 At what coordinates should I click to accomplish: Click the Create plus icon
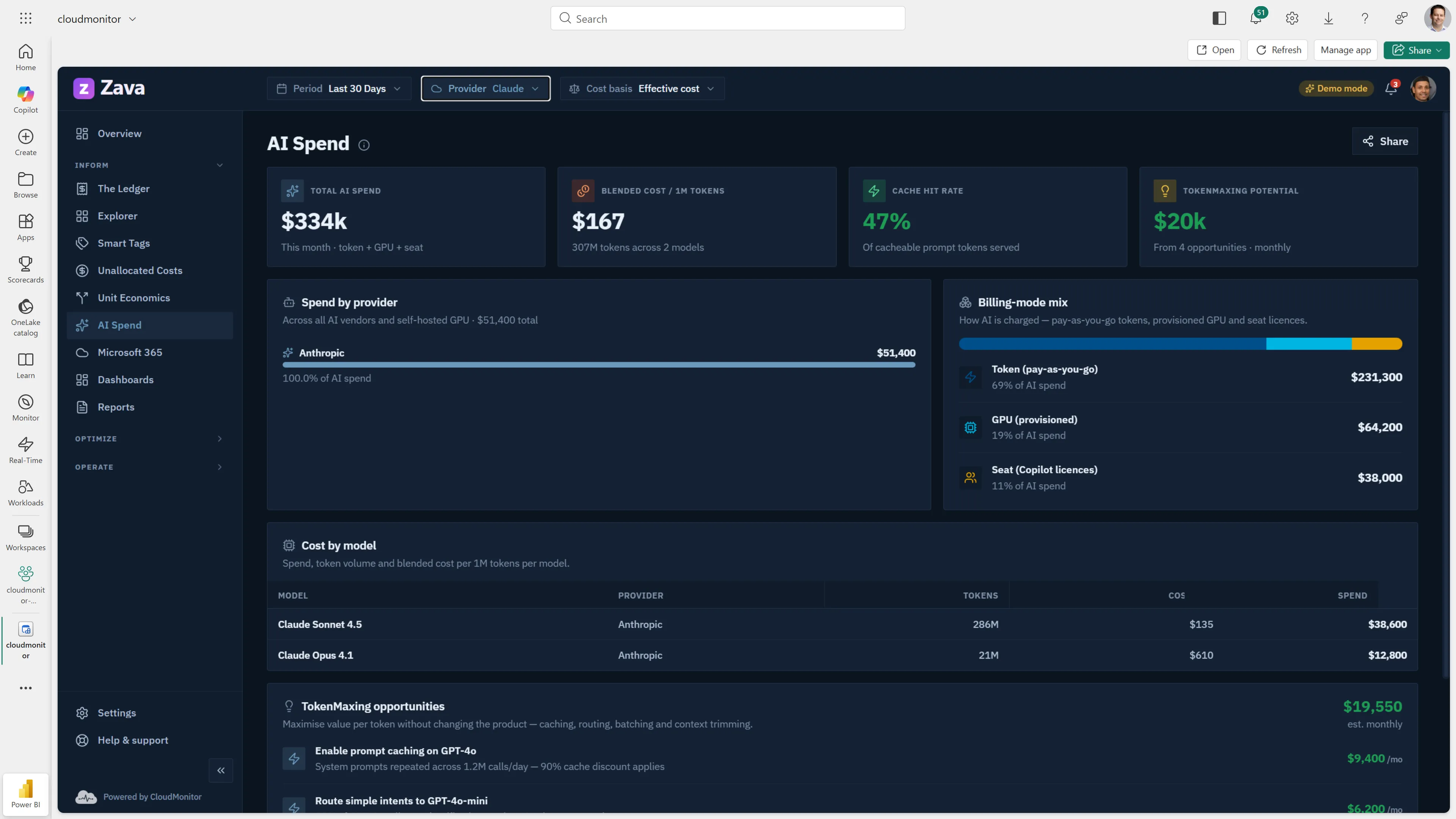[x=25, y=137]
